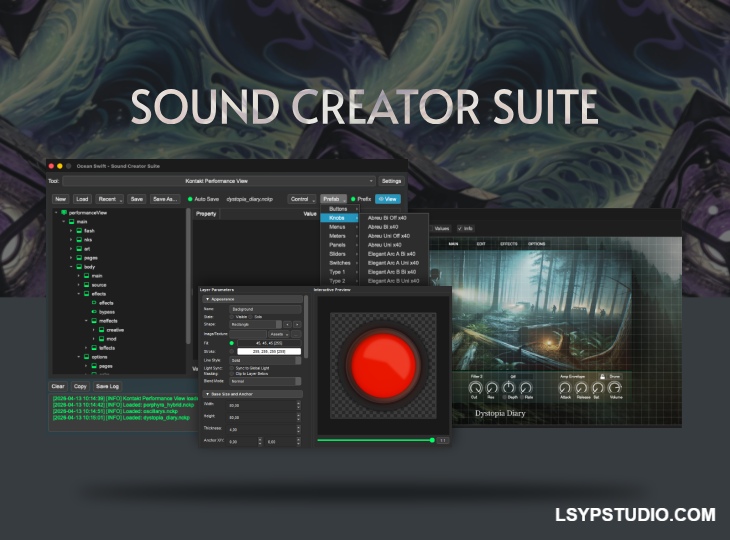Clear the log output
This screenshot has height=540, width=730.
tap(58, 386)
